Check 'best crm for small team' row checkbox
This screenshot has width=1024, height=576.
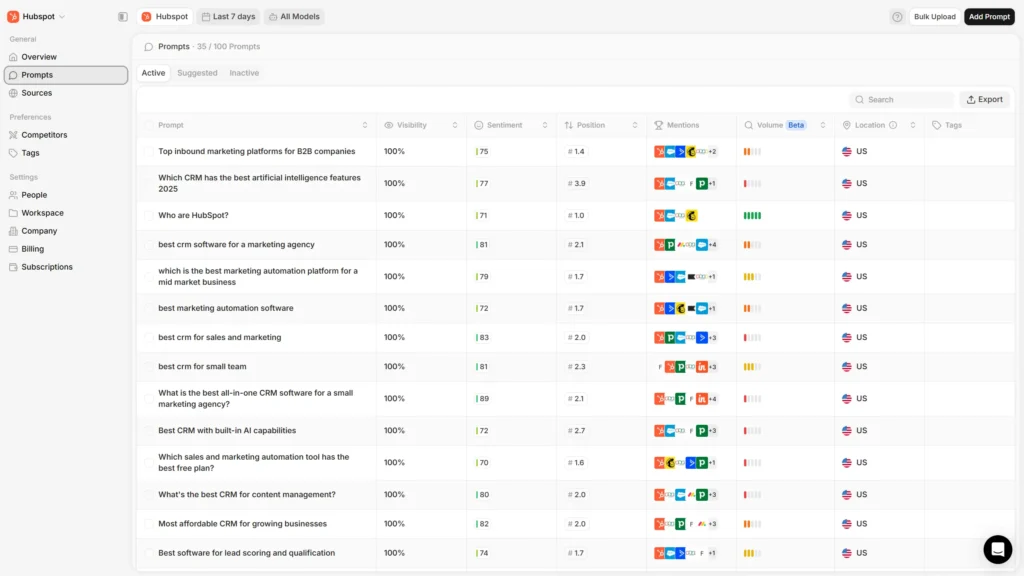point(149,366)
